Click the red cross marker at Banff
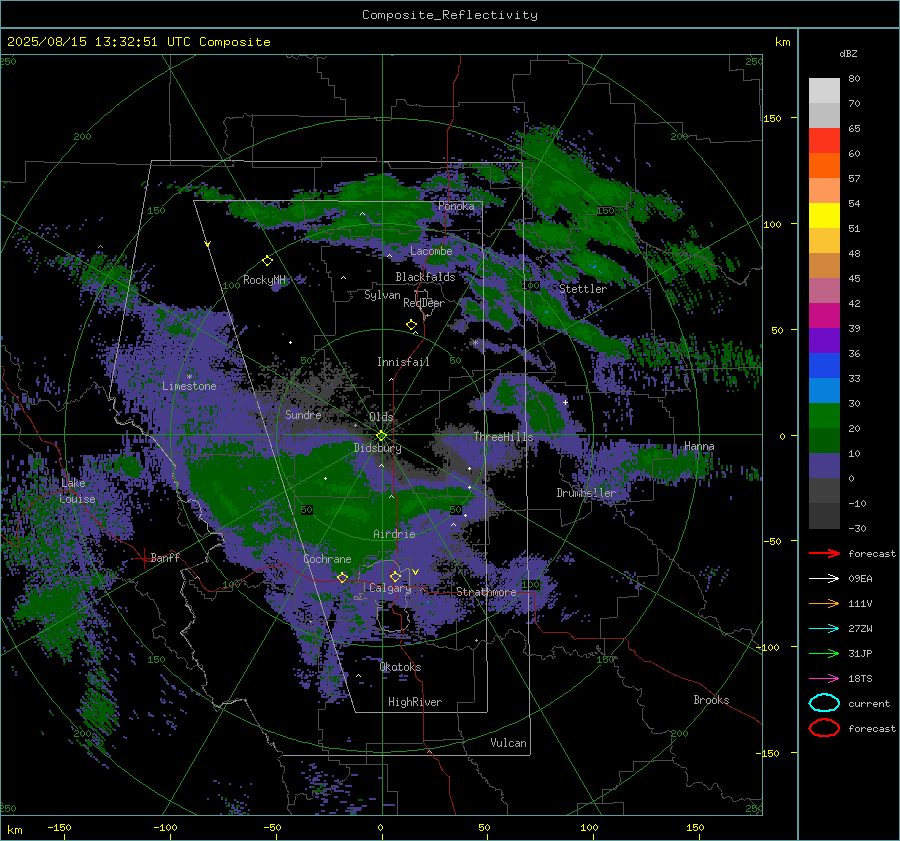 pyautogui.click(x=143, y=557)
